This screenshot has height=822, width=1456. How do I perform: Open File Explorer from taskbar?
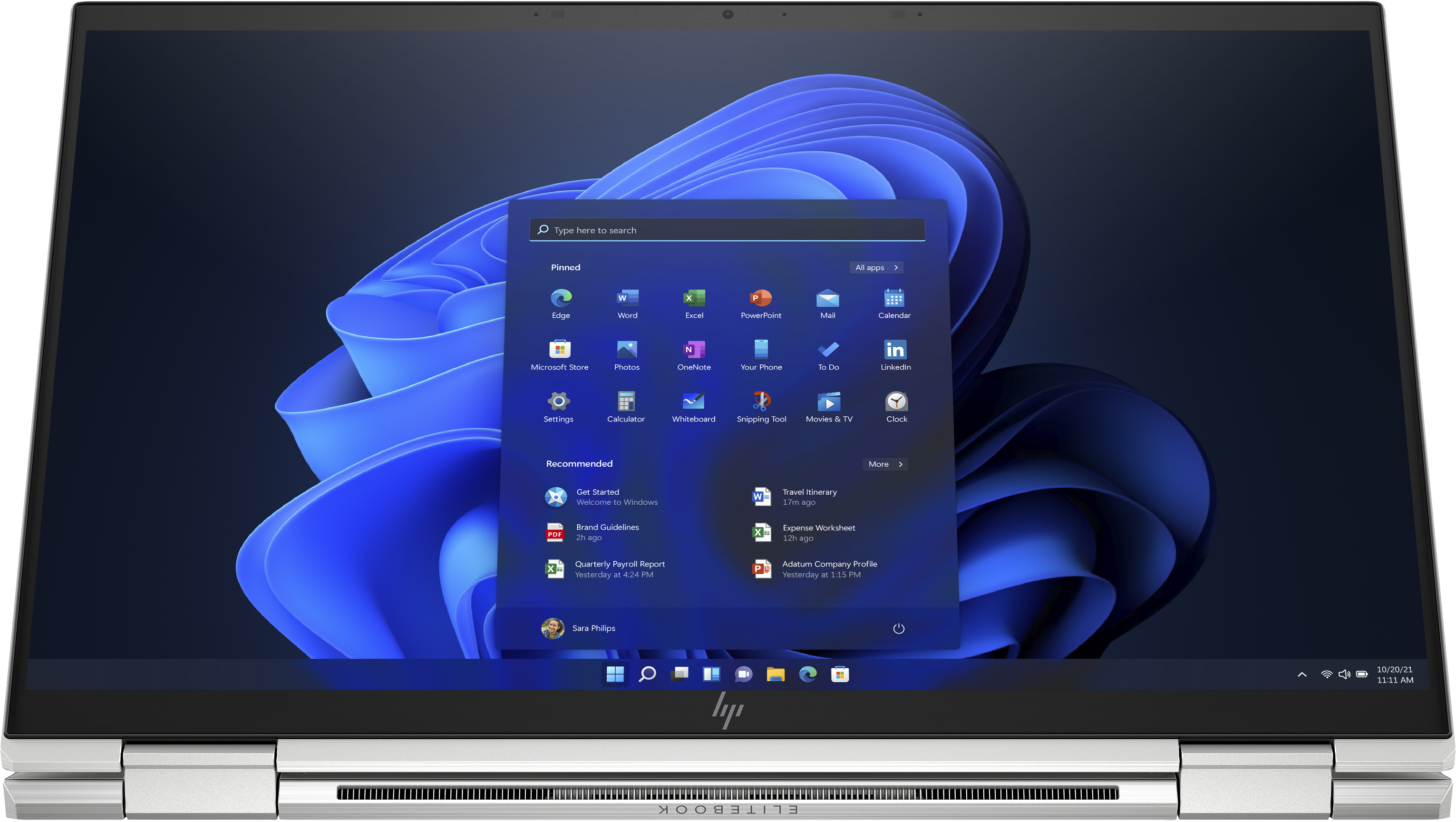776,674
